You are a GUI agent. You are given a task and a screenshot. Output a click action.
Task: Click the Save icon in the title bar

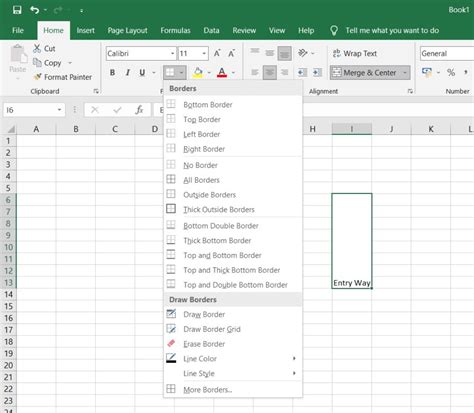coord(17,10)
